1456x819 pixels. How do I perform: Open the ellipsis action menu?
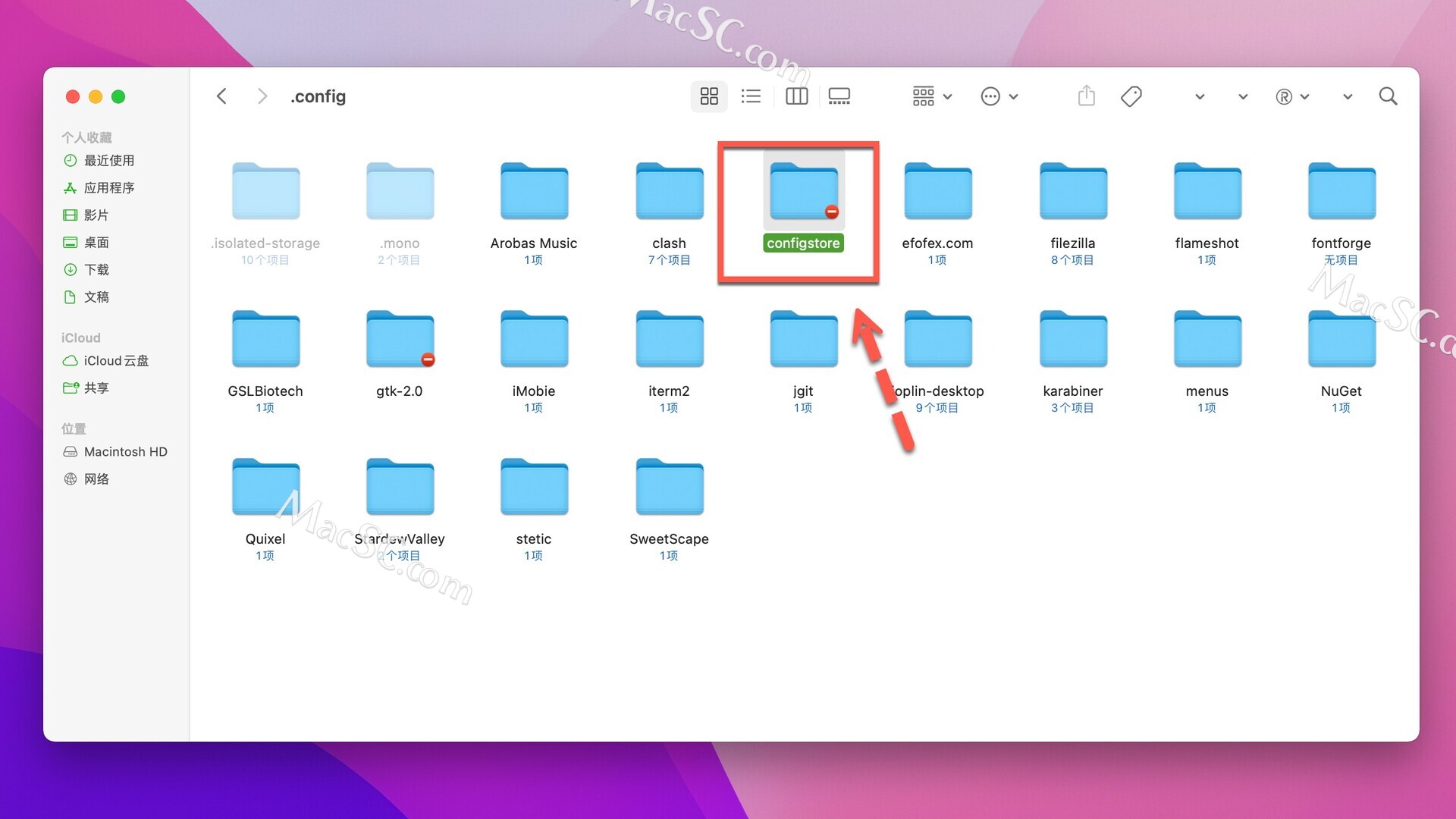pos(999,96)
